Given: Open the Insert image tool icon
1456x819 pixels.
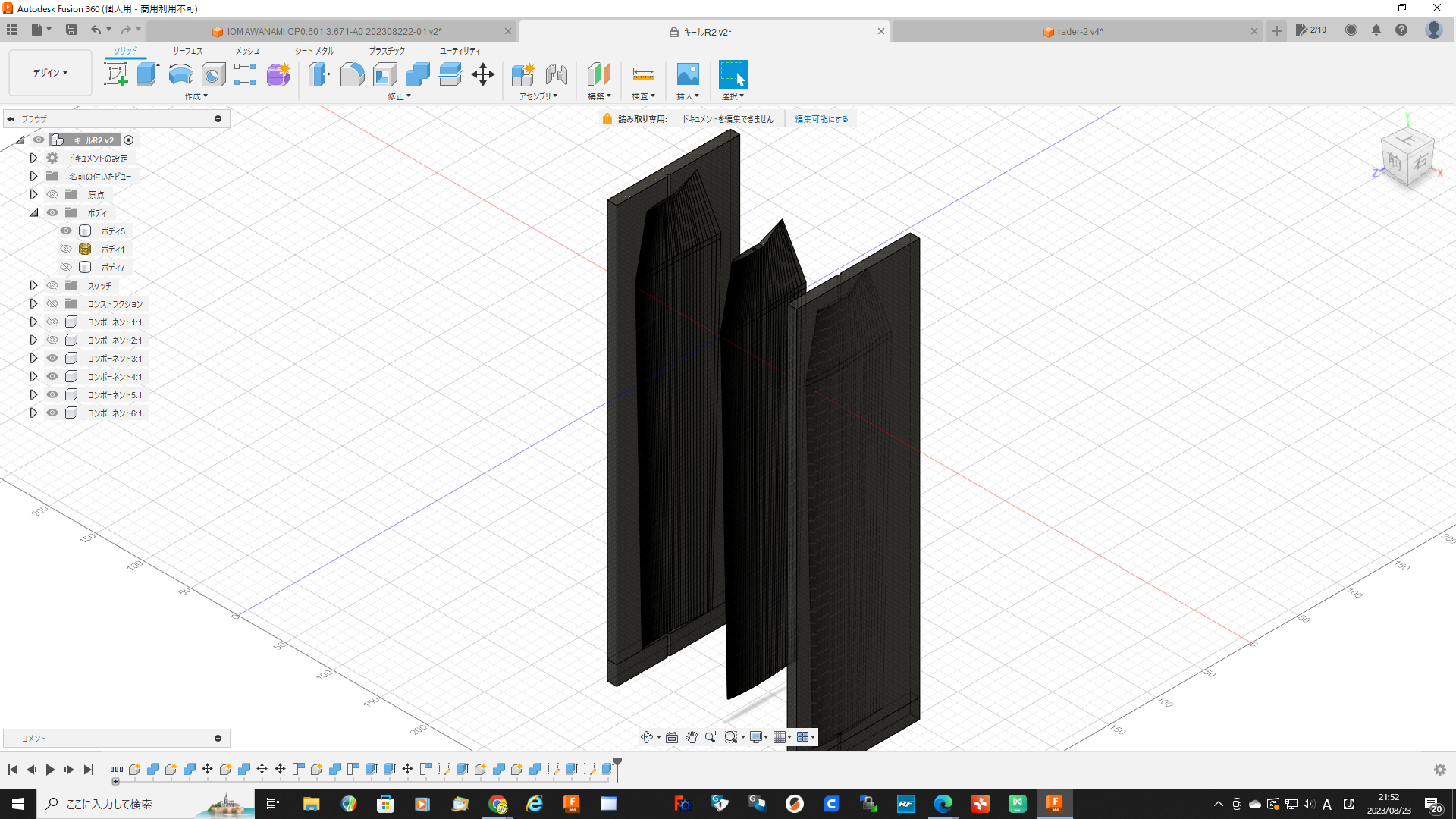Looking at the screenshot, I should (x=687, y=74).
